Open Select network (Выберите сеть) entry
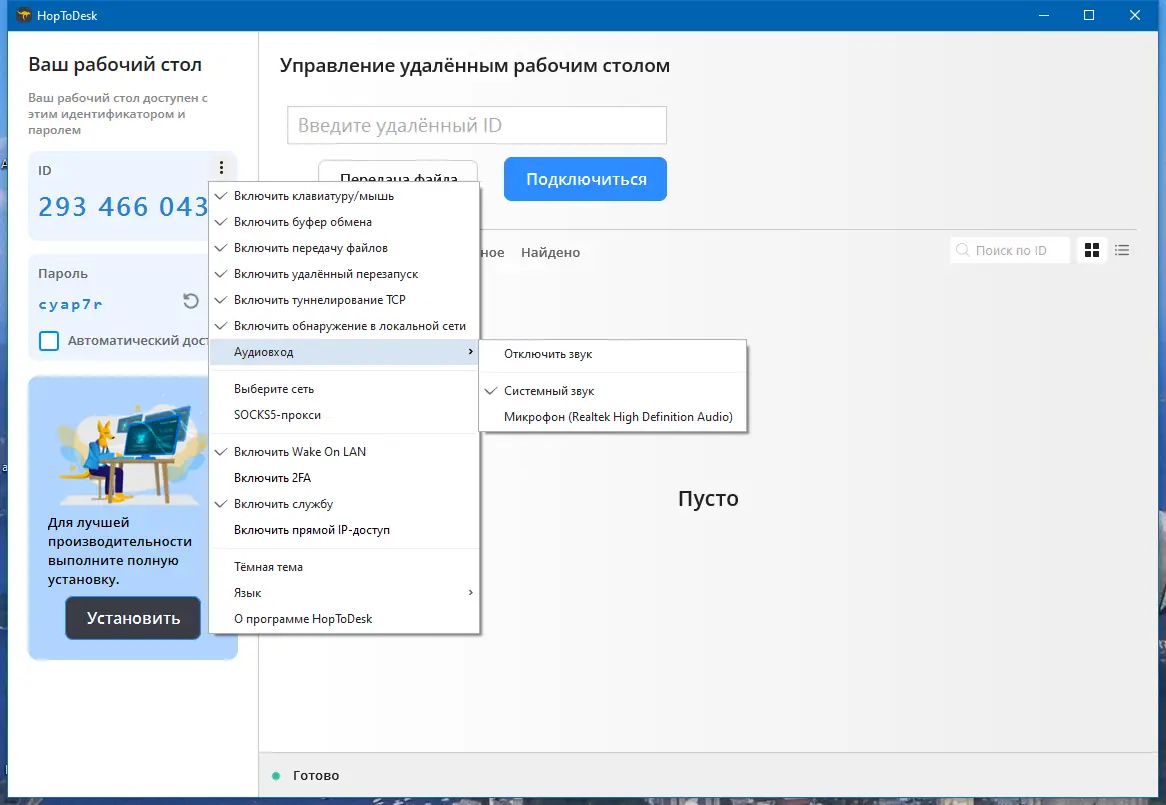Image resolution: width=1166 pixels, height=805 pixels. 344,389
